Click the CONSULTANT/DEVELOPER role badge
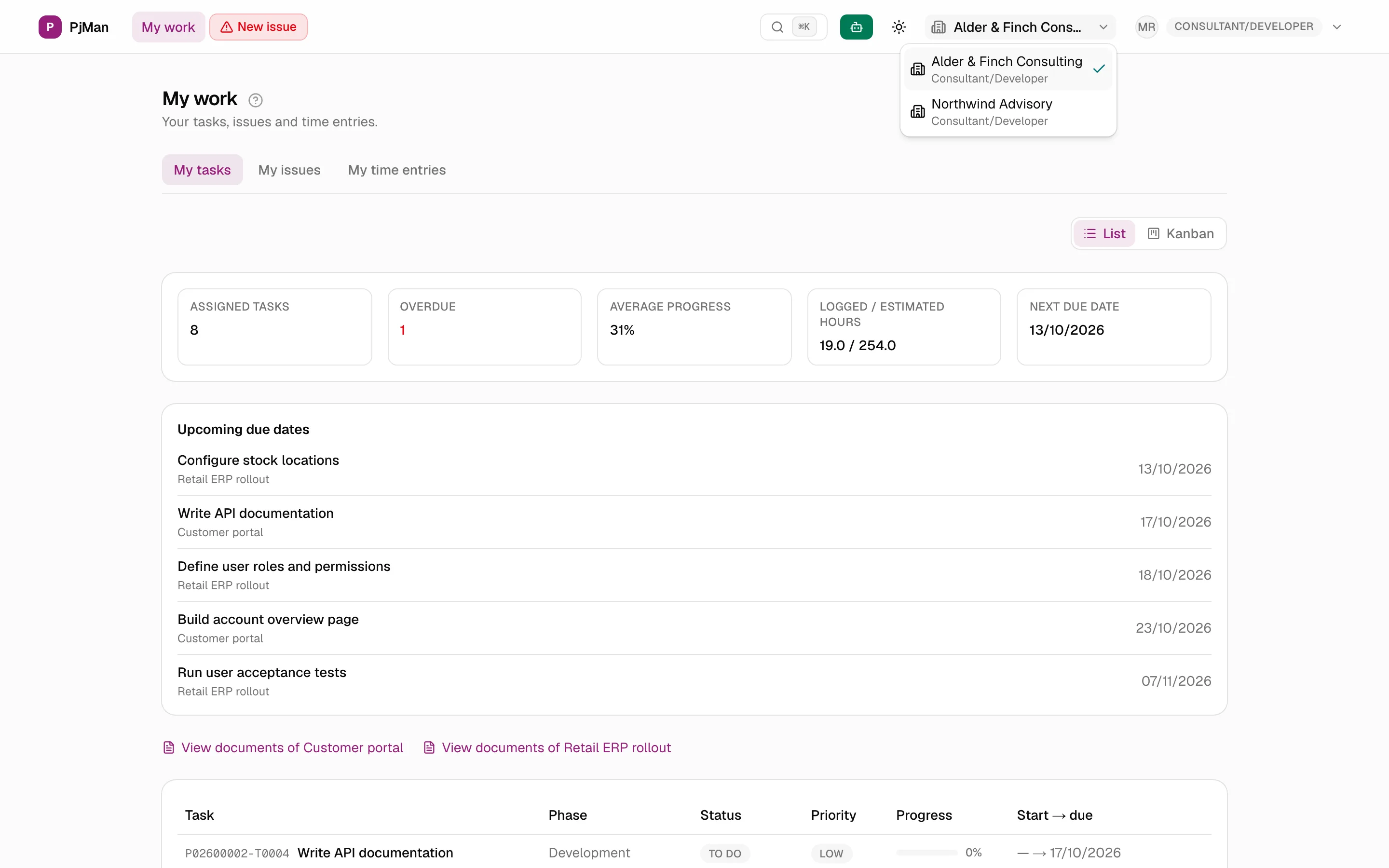1389x868 pixels. 1243,27
